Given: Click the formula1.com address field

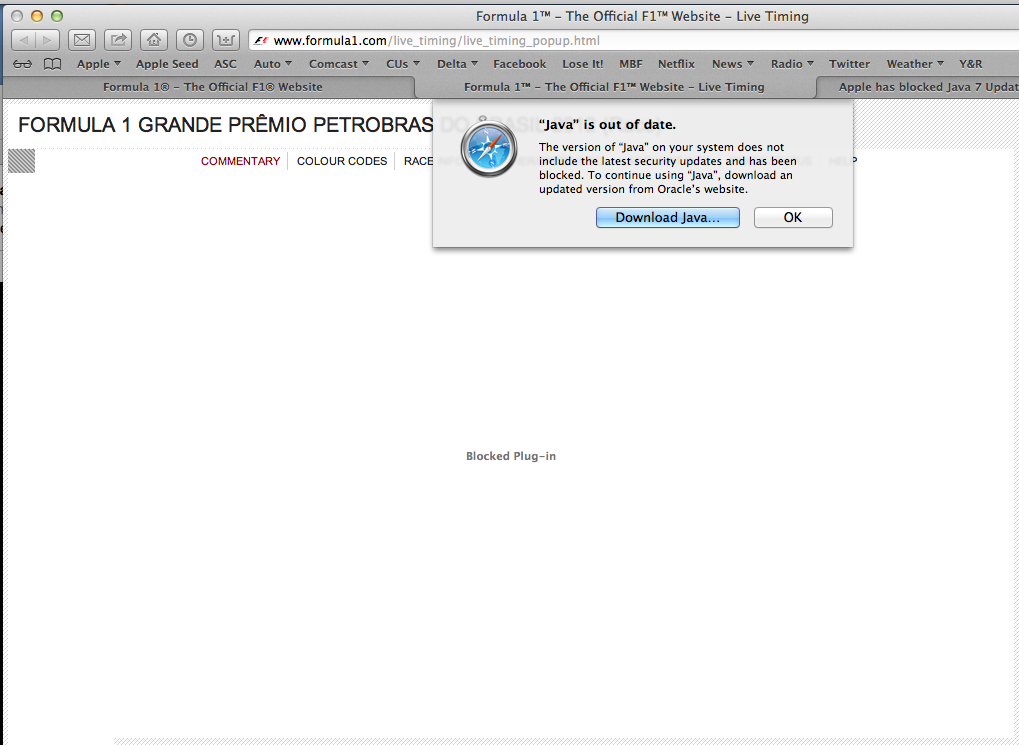Looking at the screenshot, I should coord(634,40).
